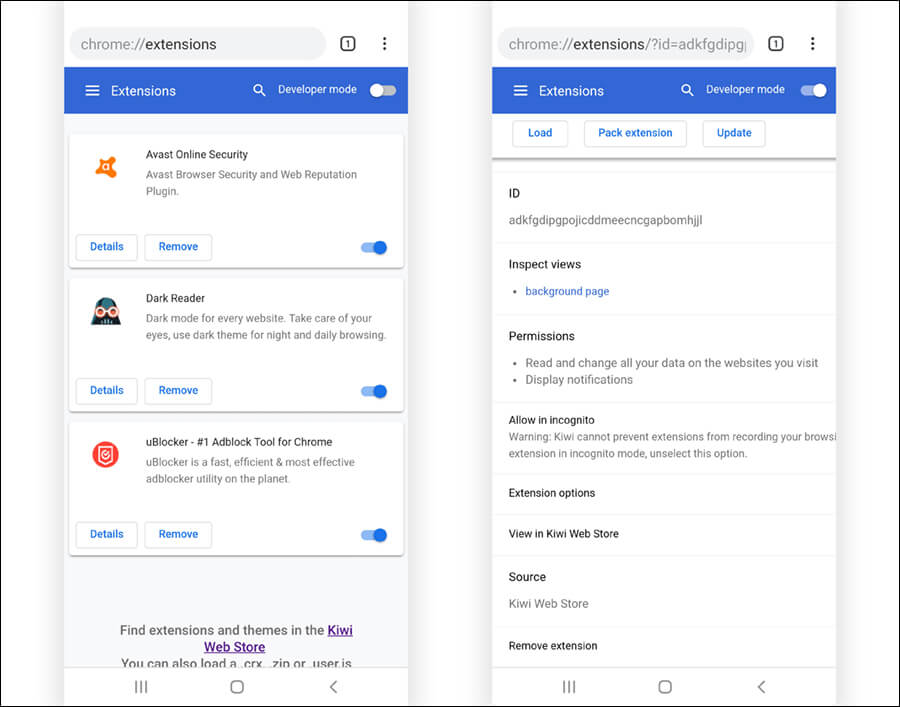Click Dark Reader extension icon

(x=106, y=311)
